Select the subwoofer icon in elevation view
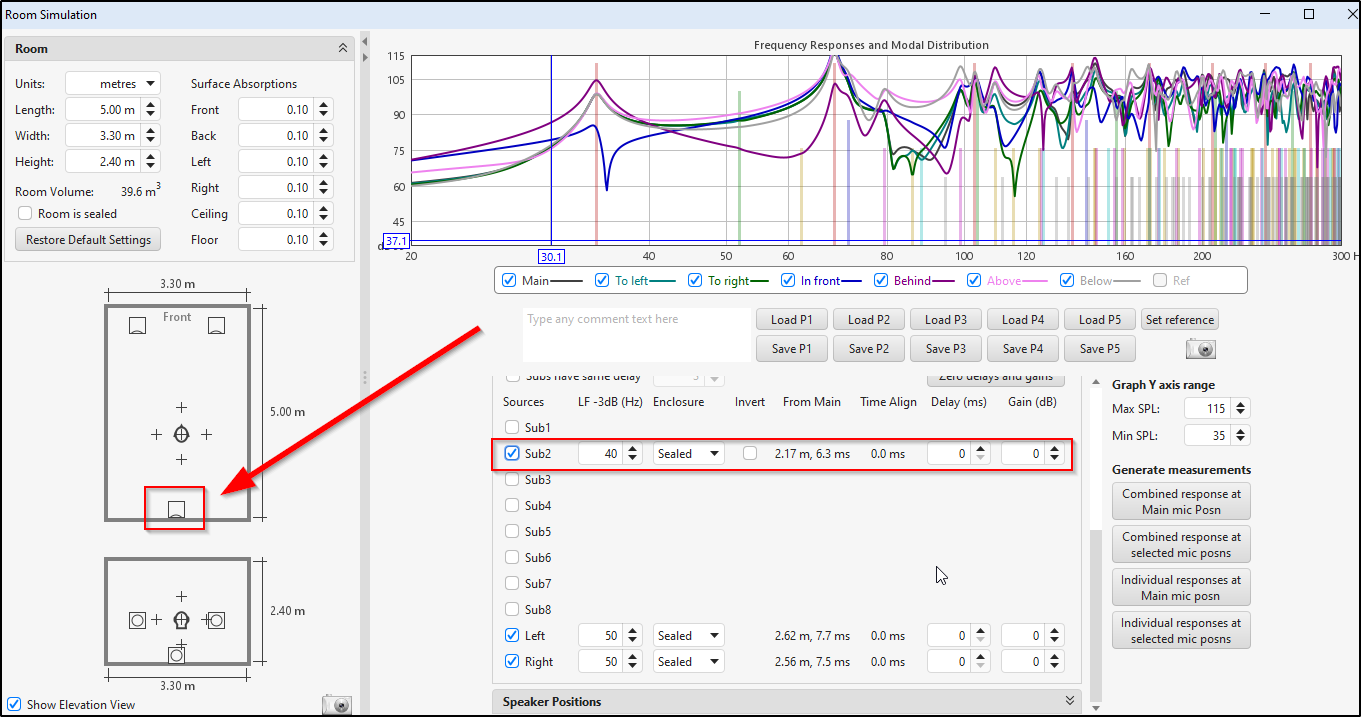This screenshot has width=1361, height=717. tap(177, 655)
